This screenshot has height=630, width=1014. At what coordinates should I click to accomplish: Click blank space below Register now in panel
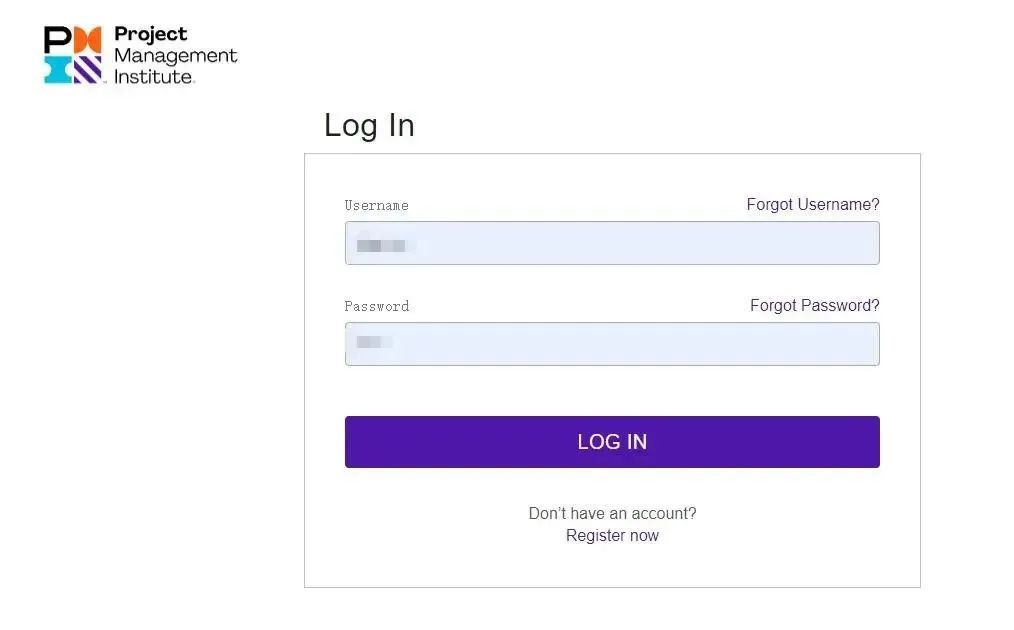point(612,565)
